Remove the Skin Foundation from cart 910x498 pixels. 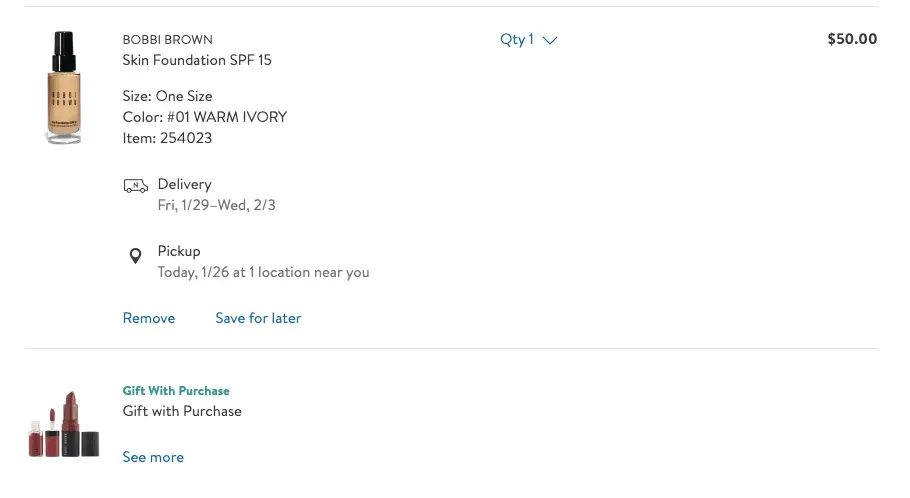click(149, 318)
